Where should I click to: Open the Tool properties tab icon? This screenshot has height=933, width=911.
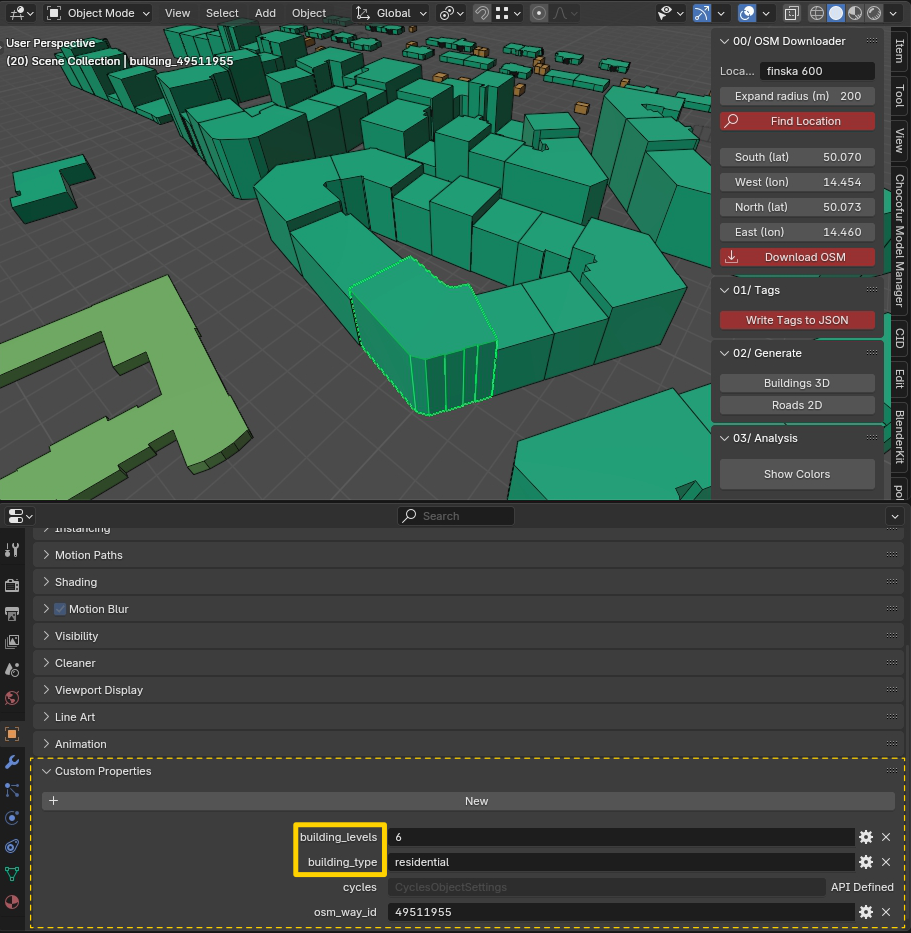[12, 550]
